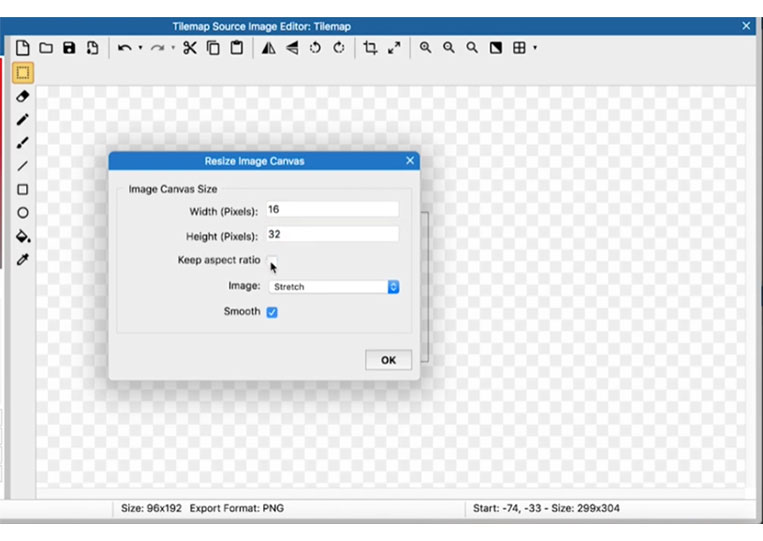
Task: Undo the last edit
Action: point(125,48)
